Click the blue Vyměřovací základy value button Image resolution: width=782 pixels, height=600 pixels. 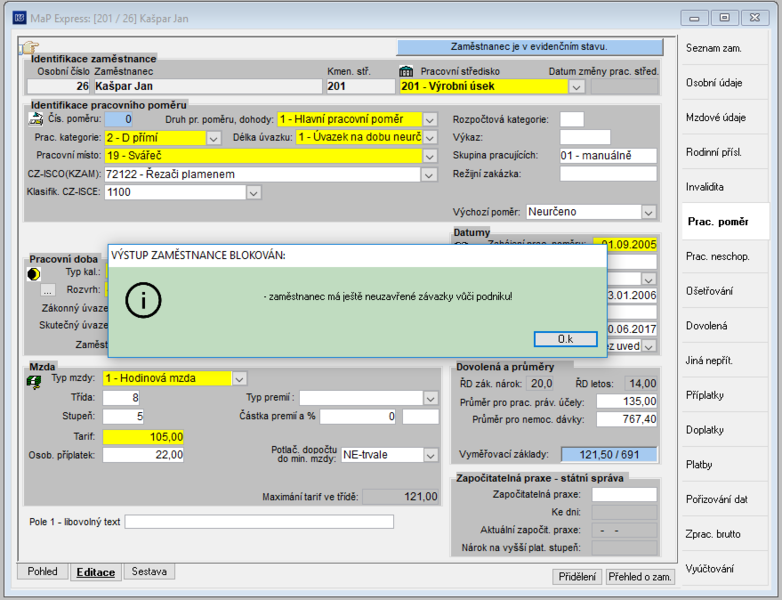tap(609, 454)
